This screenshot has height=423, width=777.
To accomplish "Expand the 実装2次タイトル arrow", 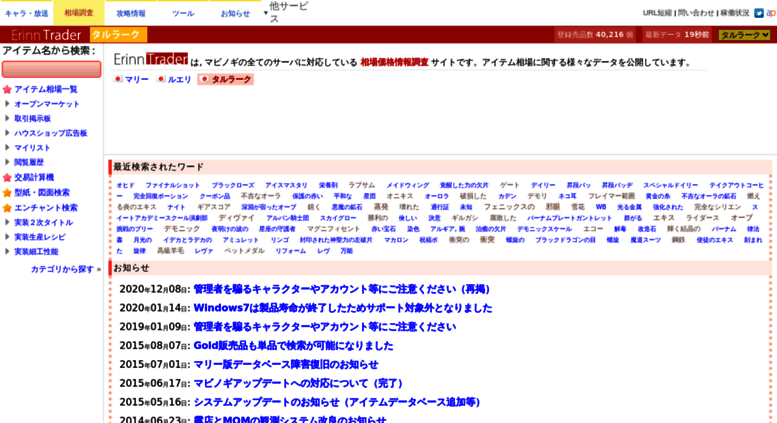I will [x=7, y=222].
